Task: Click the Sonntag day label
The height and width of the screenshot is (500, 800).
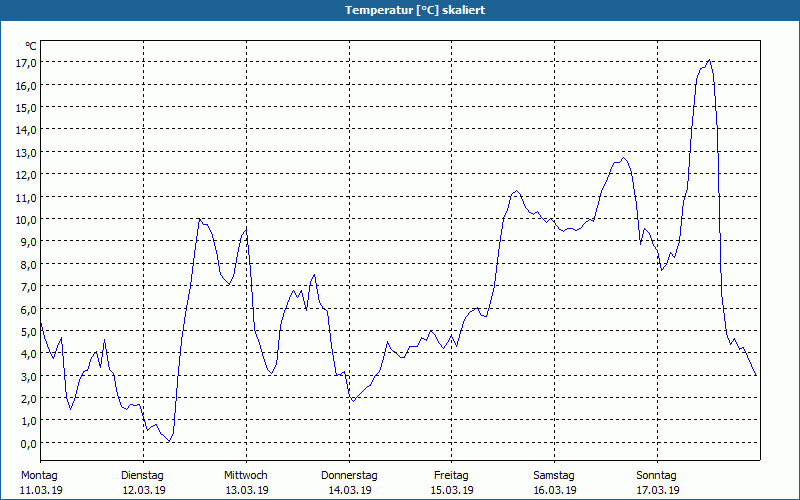Action: pos(656,476)
